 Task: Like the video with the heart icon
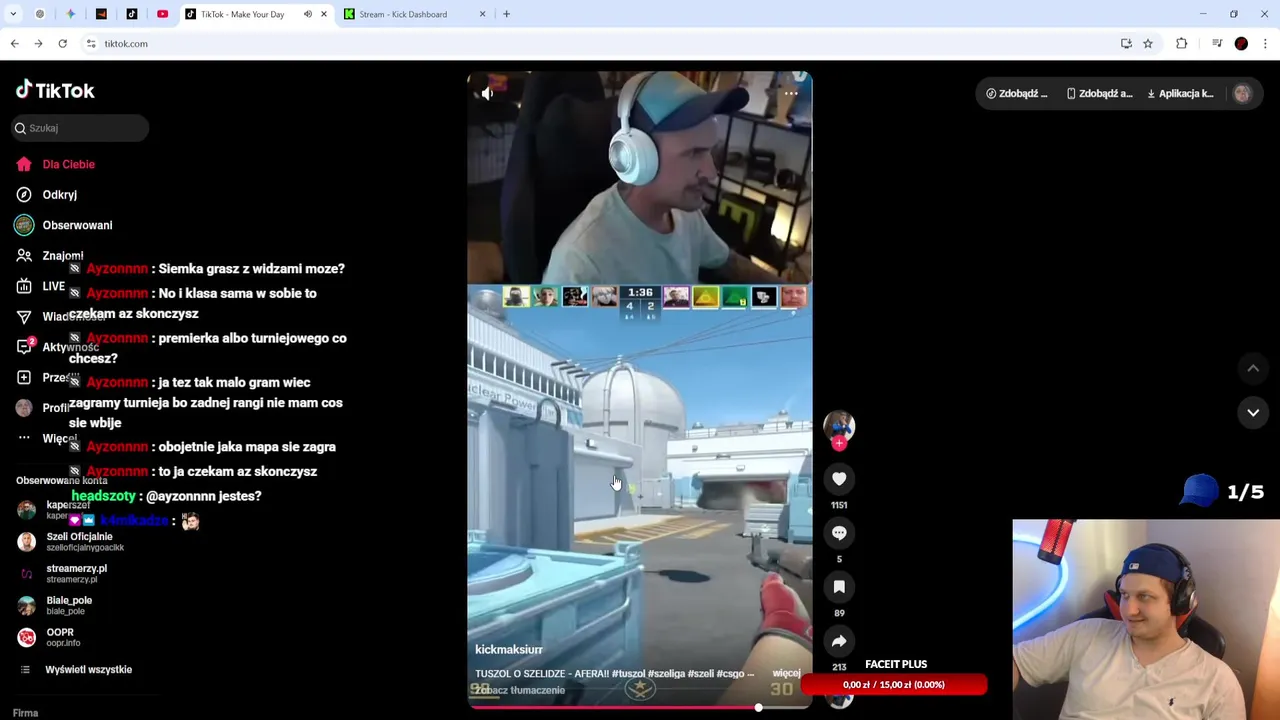pyautogui.click(x=839, y=479)
